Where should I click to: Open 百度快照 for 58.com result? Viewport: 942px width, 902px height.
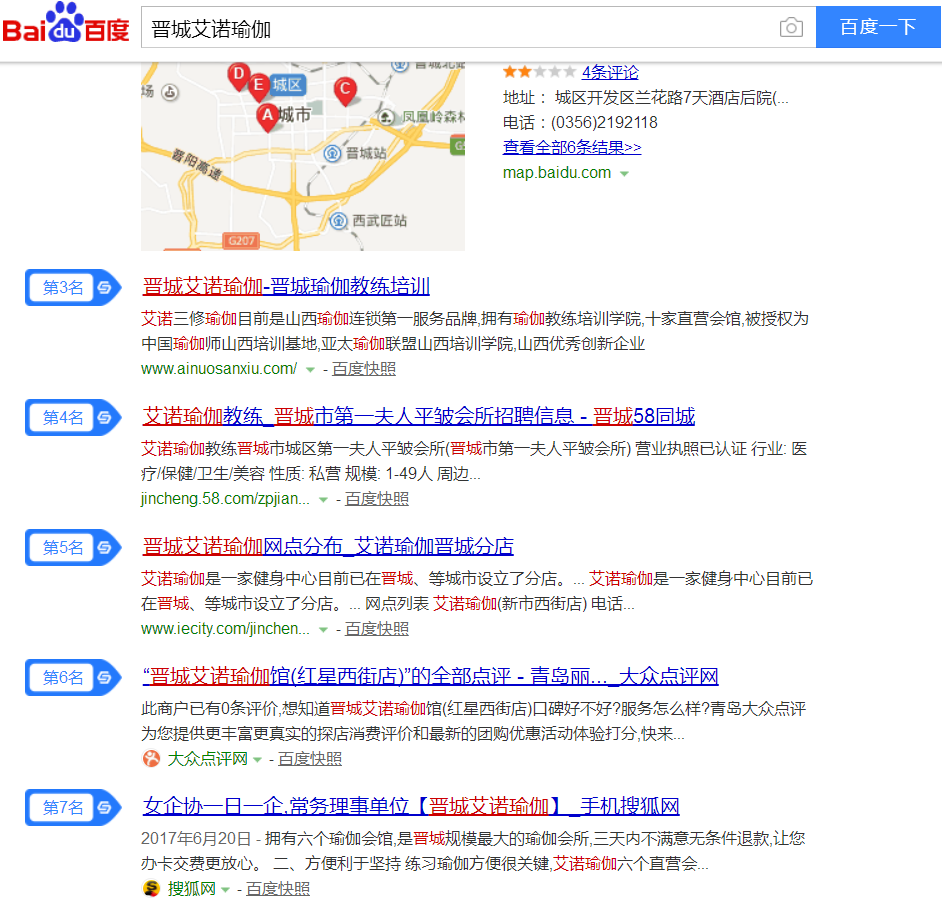pyautogui.click(x=377, y=499)
